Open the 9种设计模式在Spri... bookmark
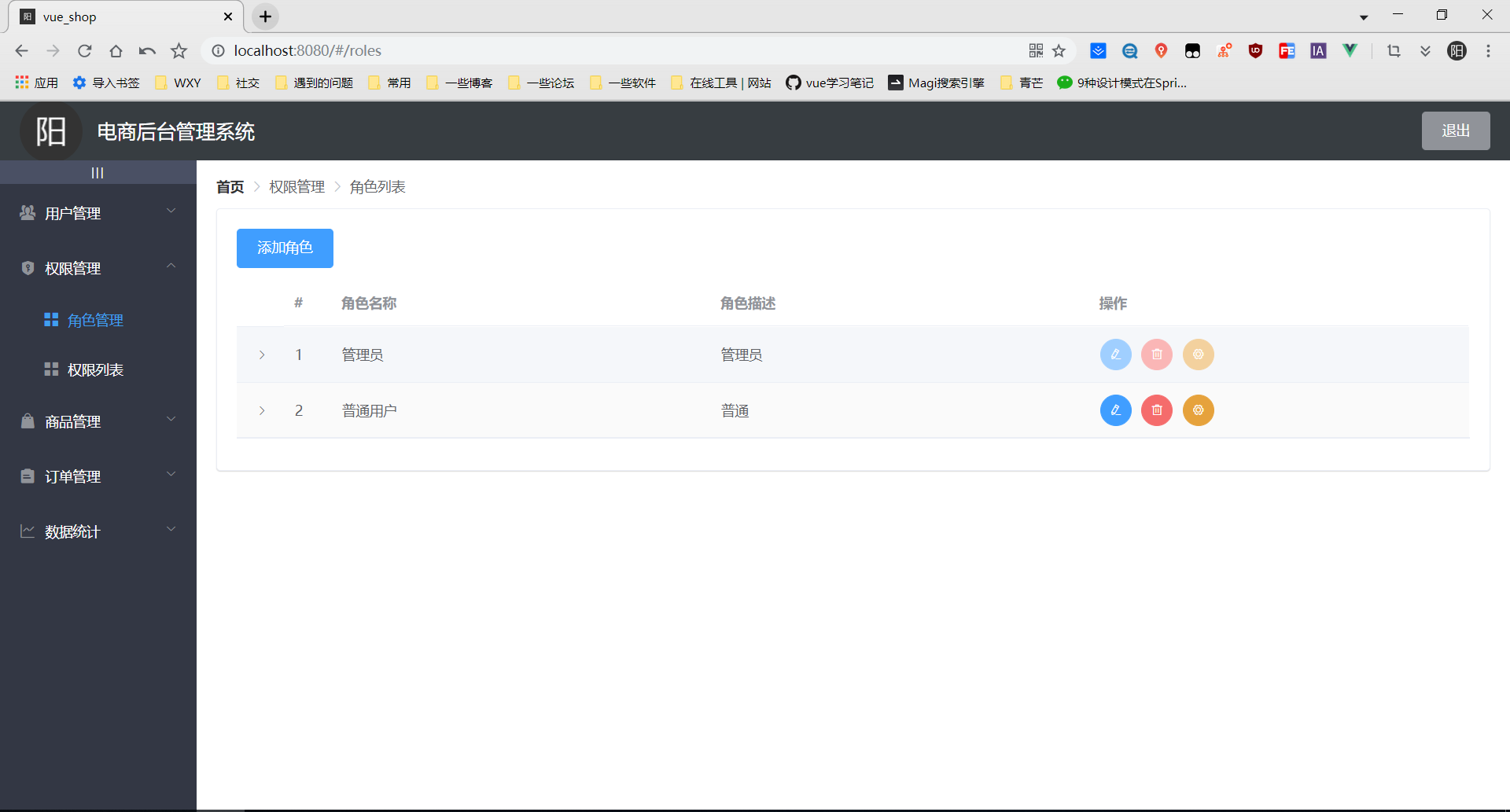The image size is (1510, 812). tap(1122, 83)
